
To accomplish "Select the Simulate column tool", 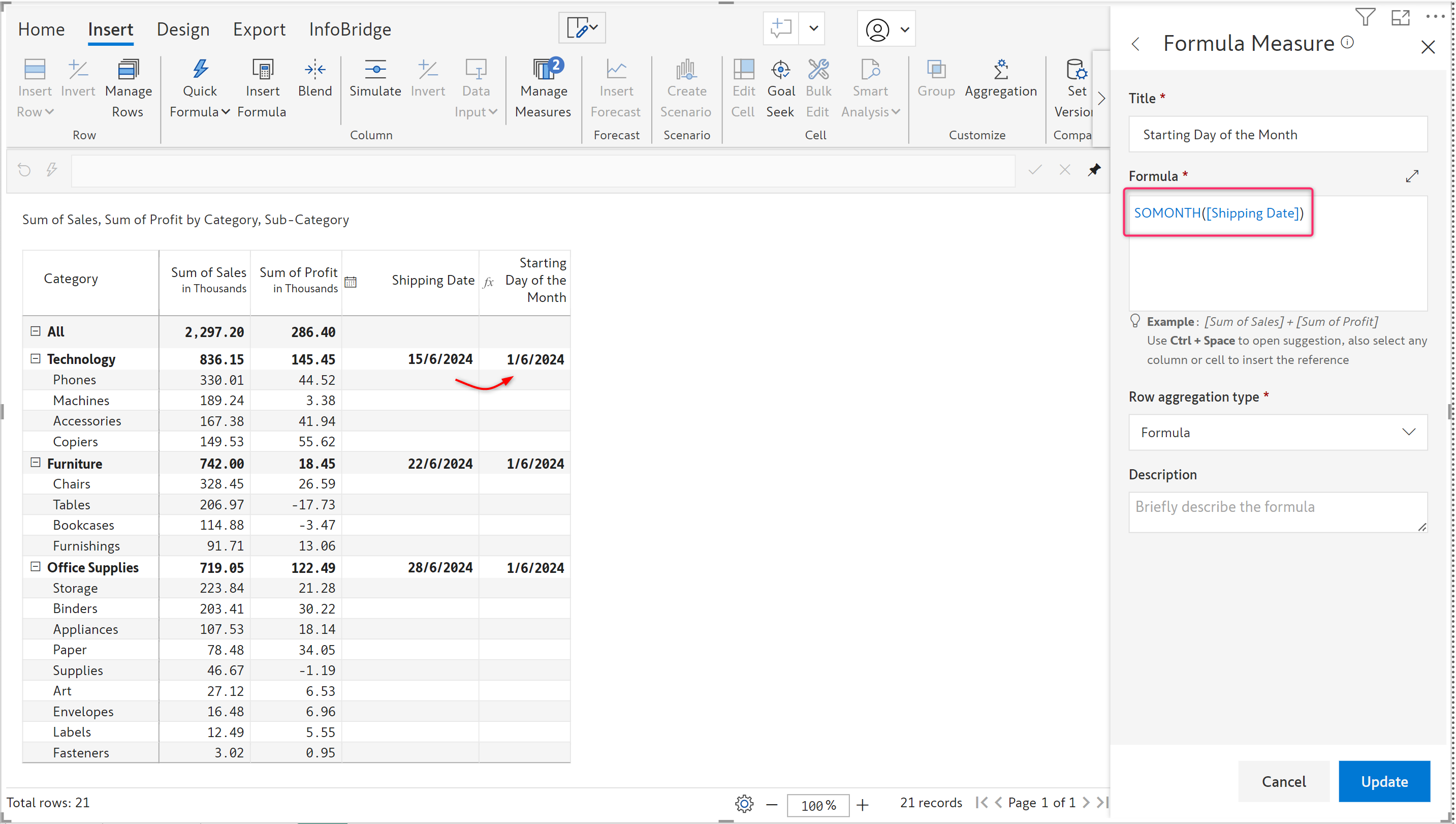I will coord(374,70).
